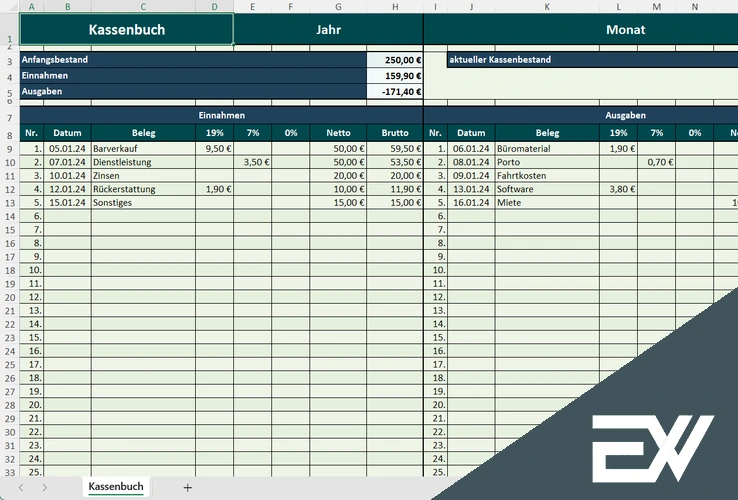The width and height of the screenshot is (738, 500).
Task: Select the date 10.01.24 cell
Action: click(x=67, y=176)
